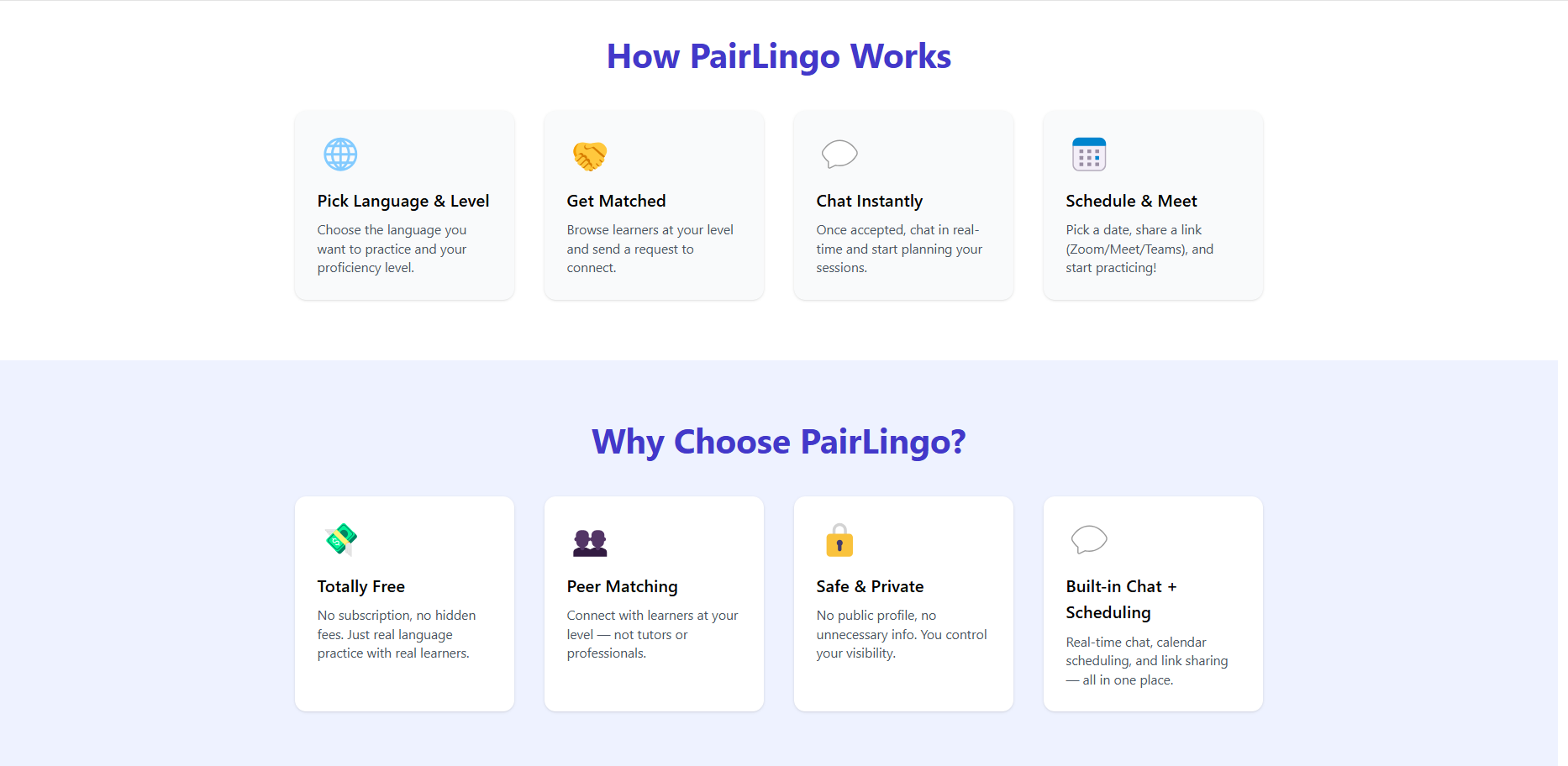Click the handshake icon in Get Matched card
This screenshot has width=1568, height=766.
(590, 155)
